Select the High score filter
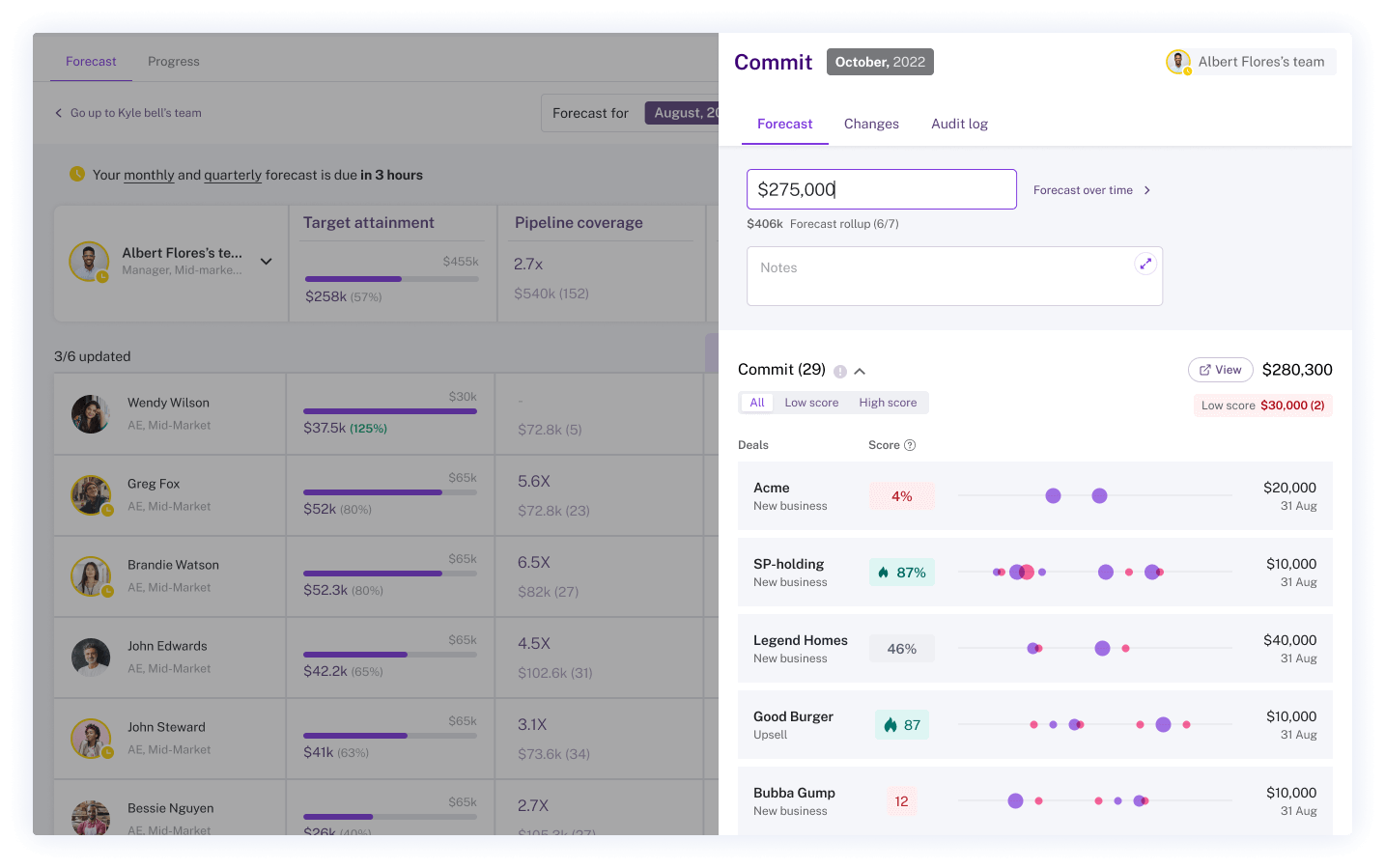Viewport: 1385px width, 868px height. click(x=888, y=403)
